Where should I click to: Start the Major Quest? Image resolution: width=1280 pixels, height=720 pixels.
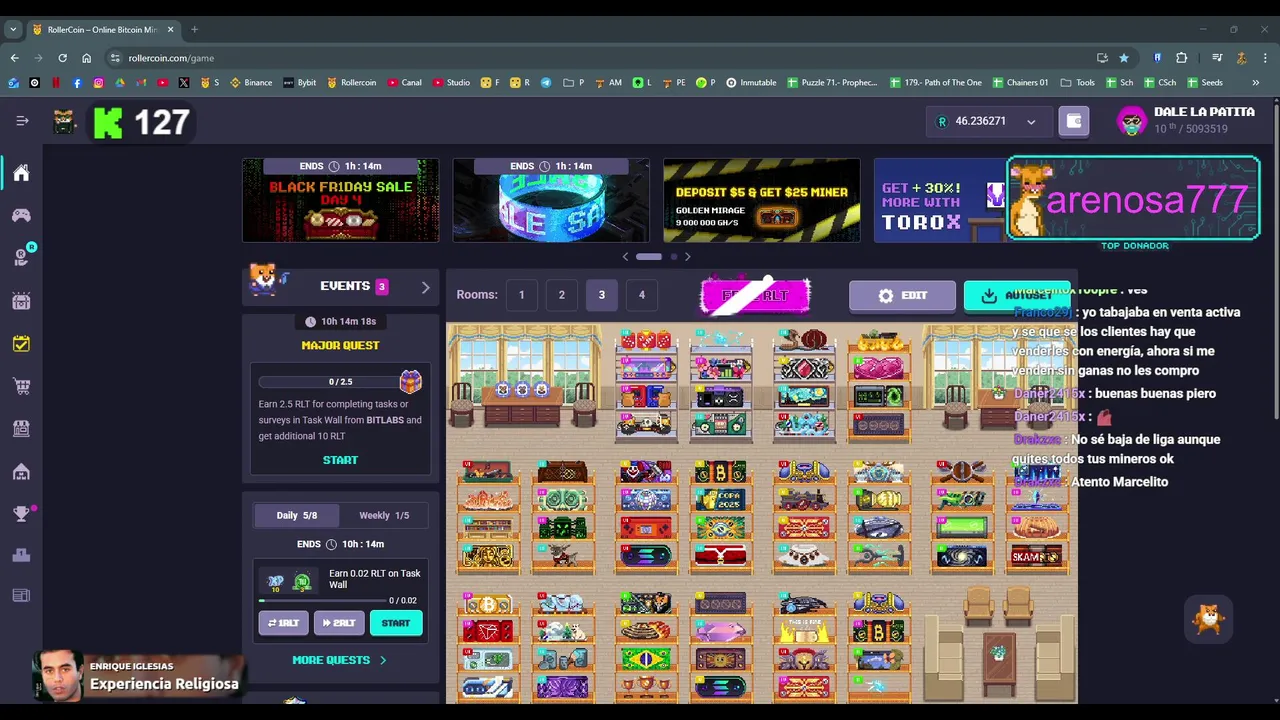(340, 460)
